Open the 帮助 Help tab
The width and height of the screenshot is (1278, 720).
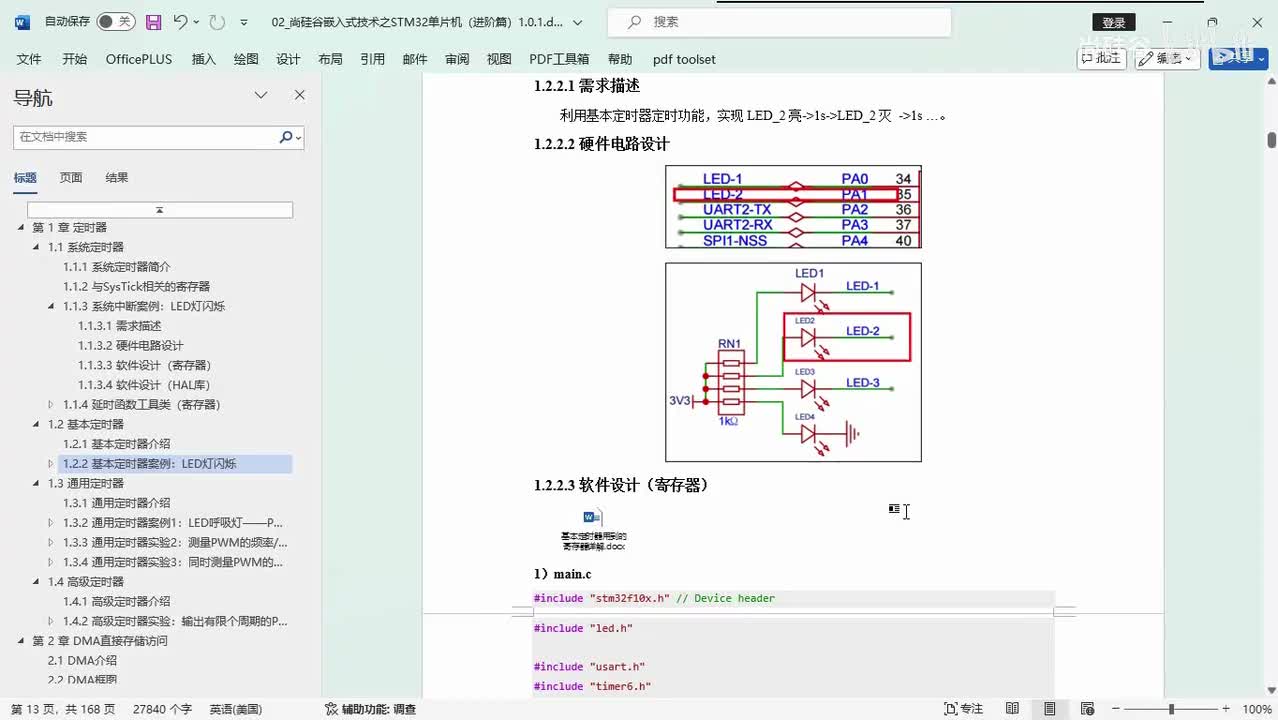620,59
